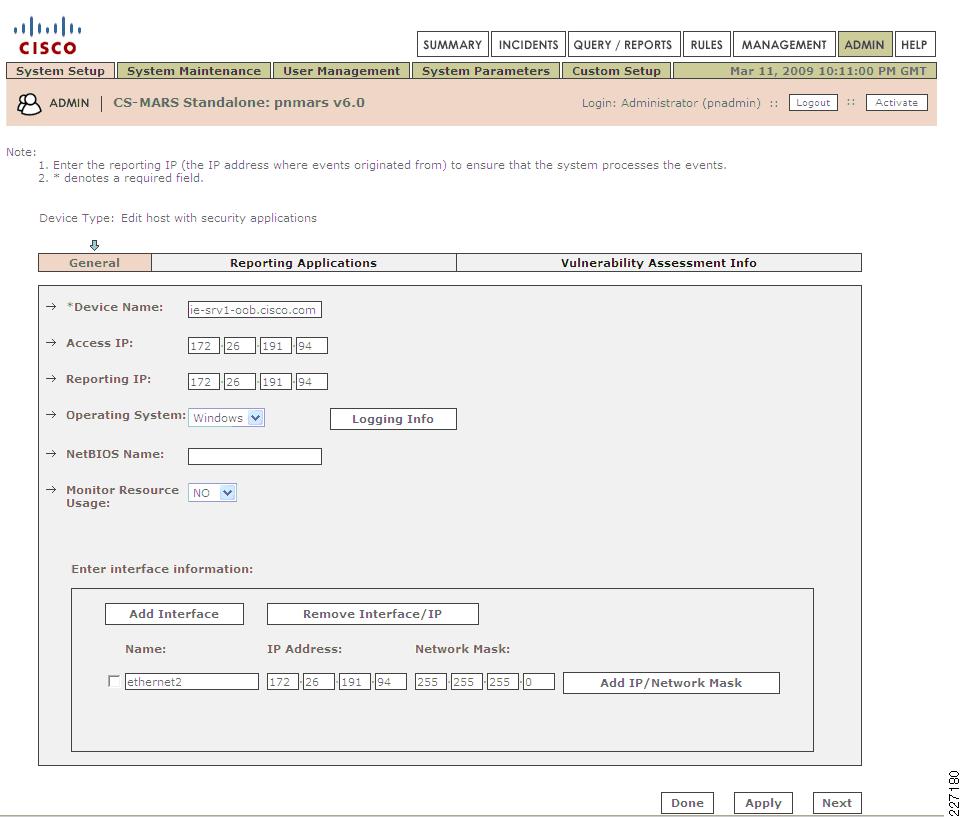Click Reporting IP first octet field
The width and height of the screenshot is (960, 817).
203,382
